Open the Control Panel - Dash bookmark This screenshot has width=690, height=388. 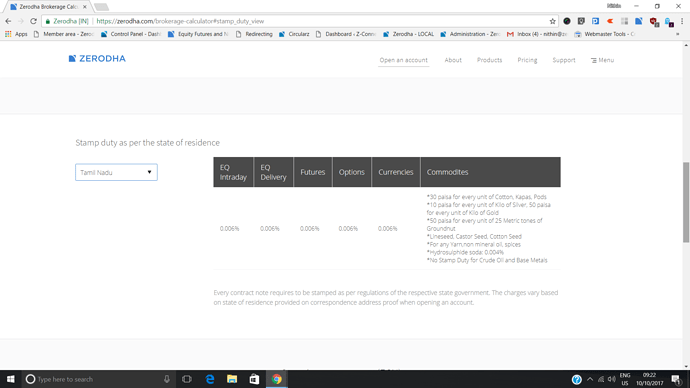(x=131, y=34)
